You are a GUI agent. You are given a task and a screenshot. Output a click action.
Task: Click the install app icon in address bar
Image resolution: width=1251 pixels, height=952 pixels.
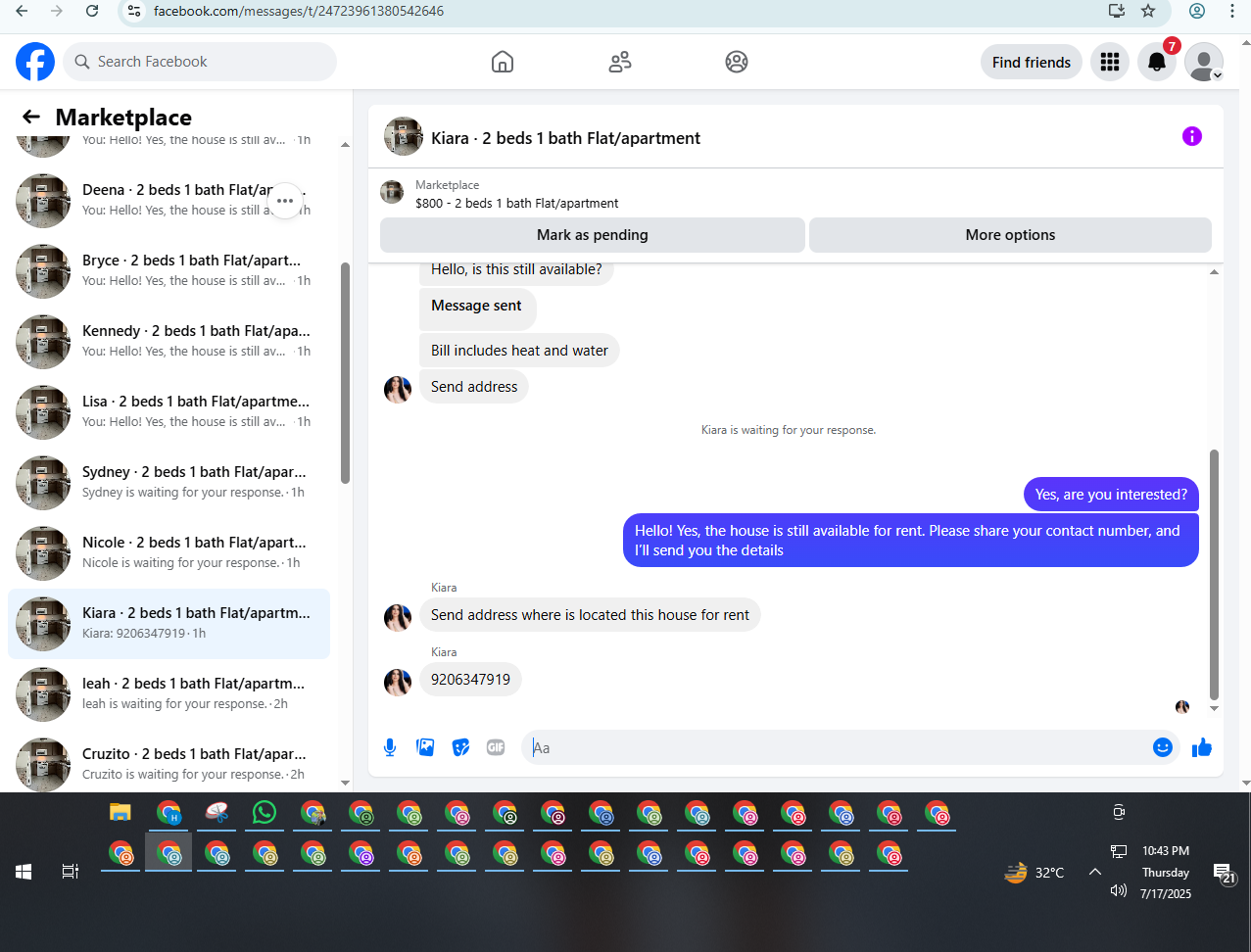pos(1117,11)
